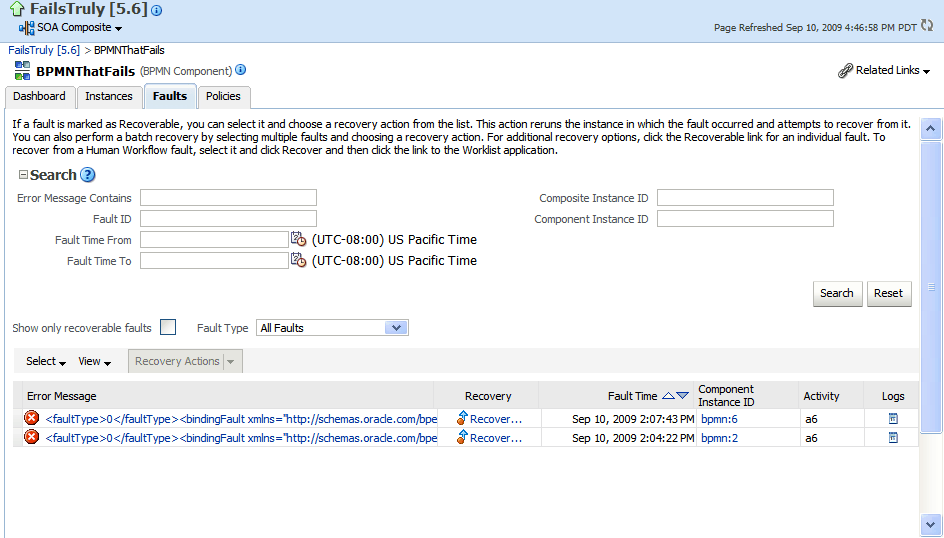This screenshot has height=538, width=944.
Task: Sort Fault Time ascending with the up triangle
Action: (668, 396)
